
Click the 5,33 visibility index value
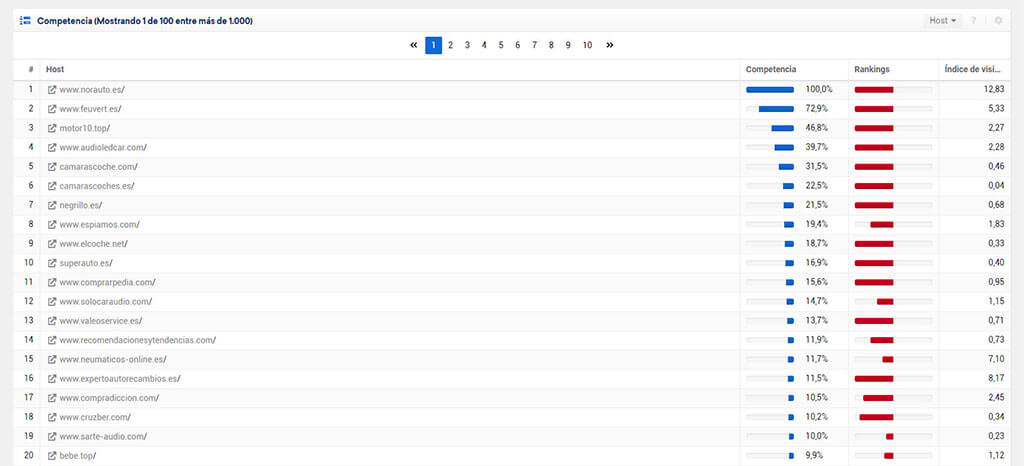(995, 109)
